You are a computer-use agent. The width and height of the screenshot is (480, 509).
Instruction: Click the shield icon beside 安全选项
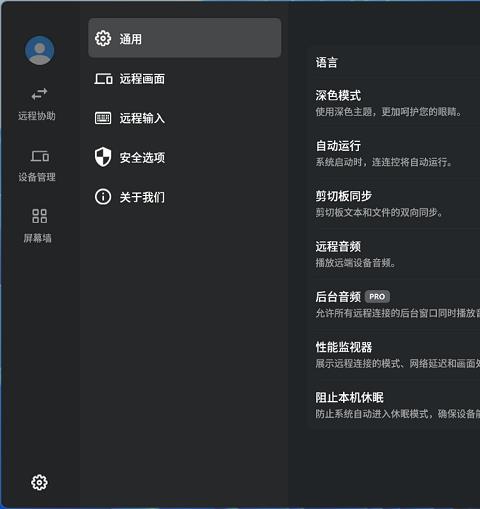point(103,157)
